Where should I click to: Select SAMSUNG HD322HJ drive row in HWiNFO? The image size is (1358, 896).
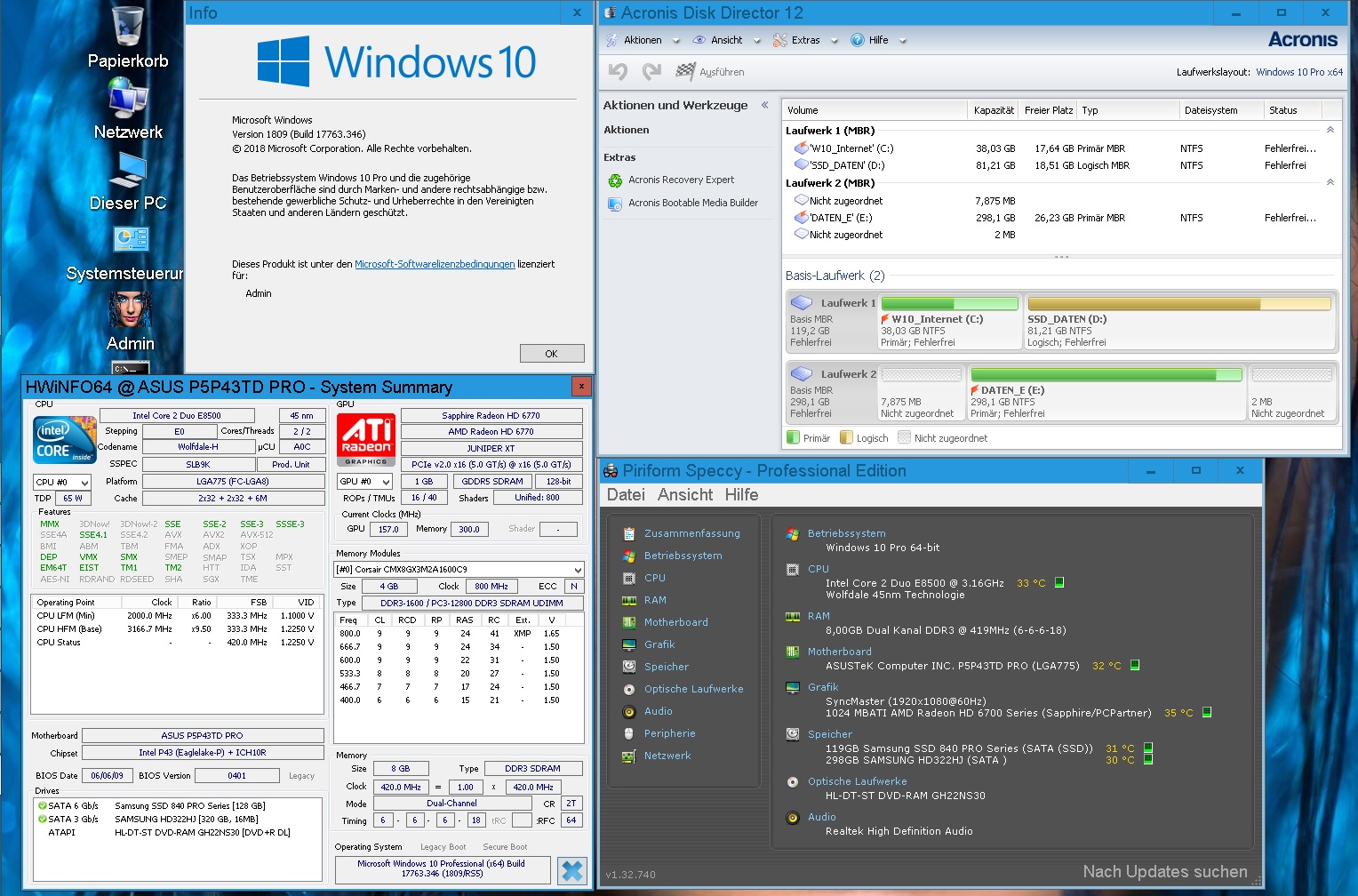pyautogui.click(x=178, y=819)
